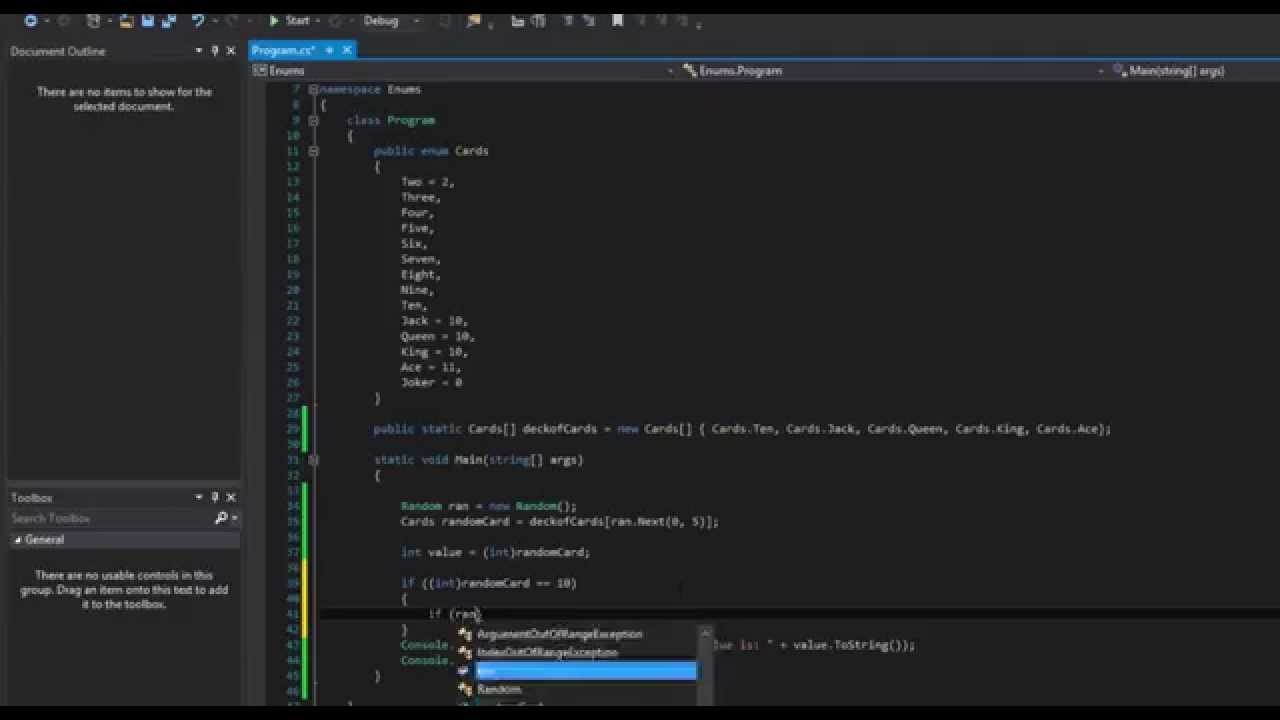
Task: Open the Debug configuration dropdown
Action: coord(391,20)
